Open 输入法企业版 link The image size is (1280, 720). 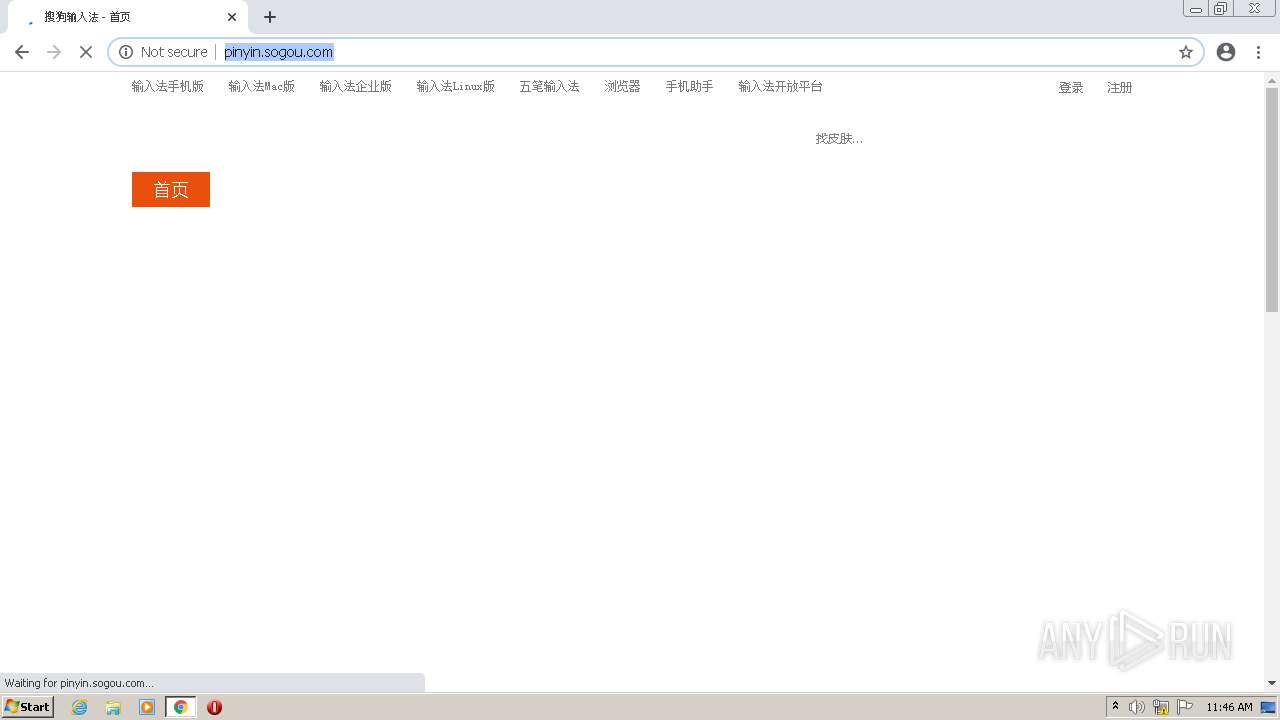(355, 87)
